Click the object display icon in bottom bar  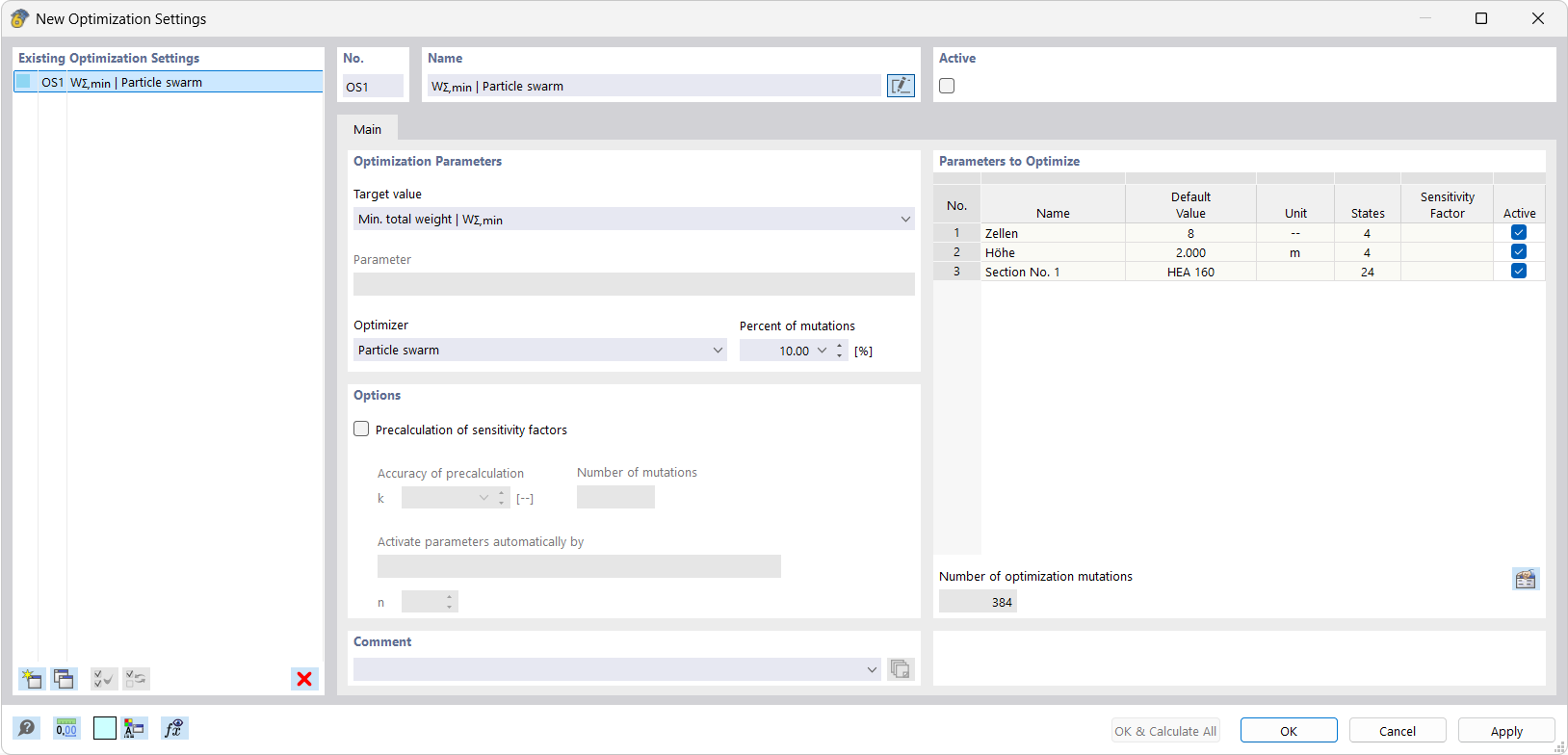tap(134, 728)
